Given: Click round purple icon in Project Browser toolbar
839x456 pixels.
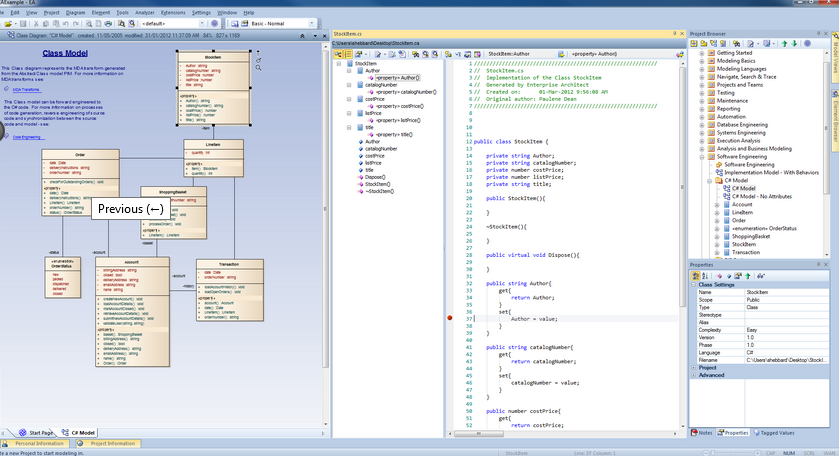Looking at the screenshot, I should (807, 43).
